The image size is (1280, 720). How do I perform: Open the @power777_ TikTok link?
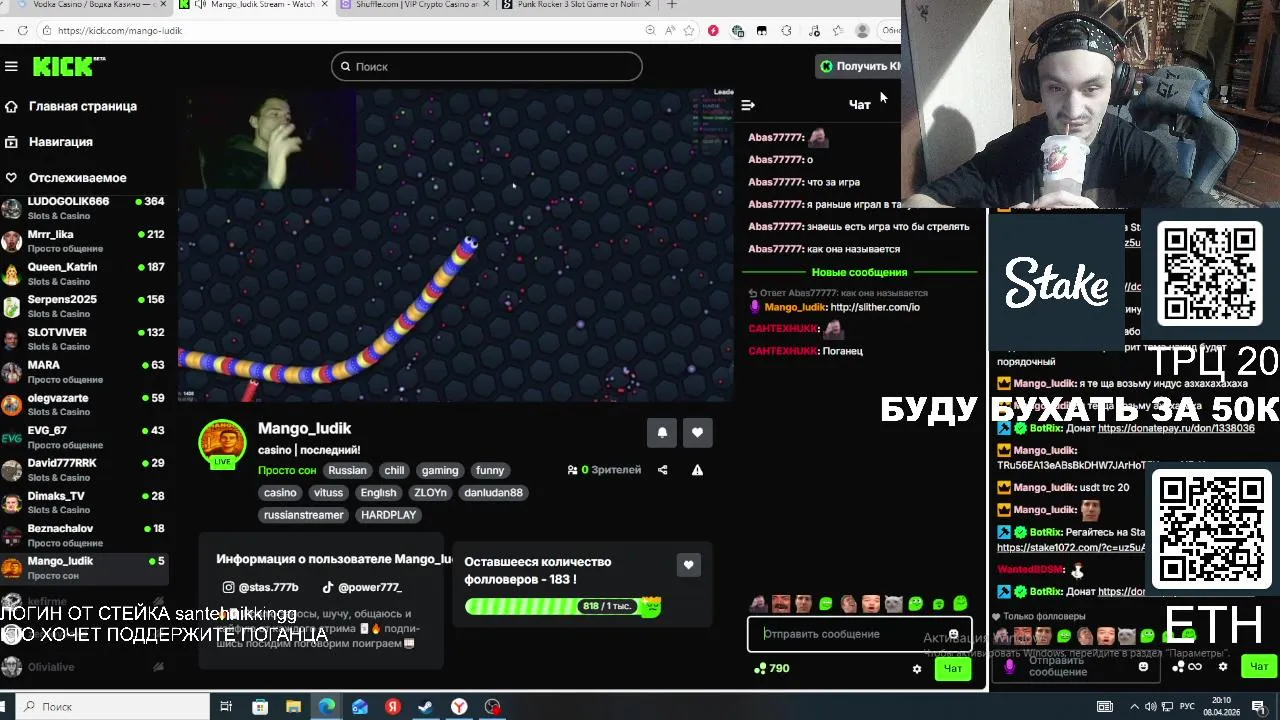(362, 588)
